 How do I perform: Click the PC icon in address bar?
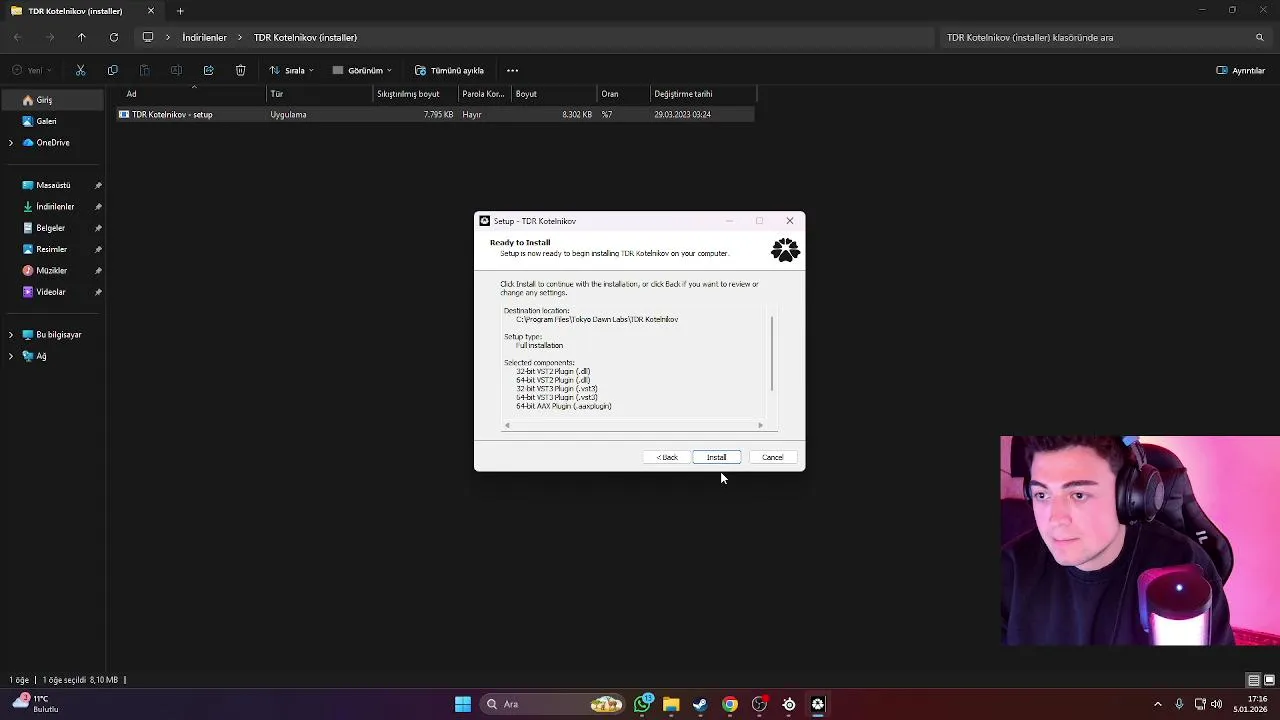click(148, 37)
